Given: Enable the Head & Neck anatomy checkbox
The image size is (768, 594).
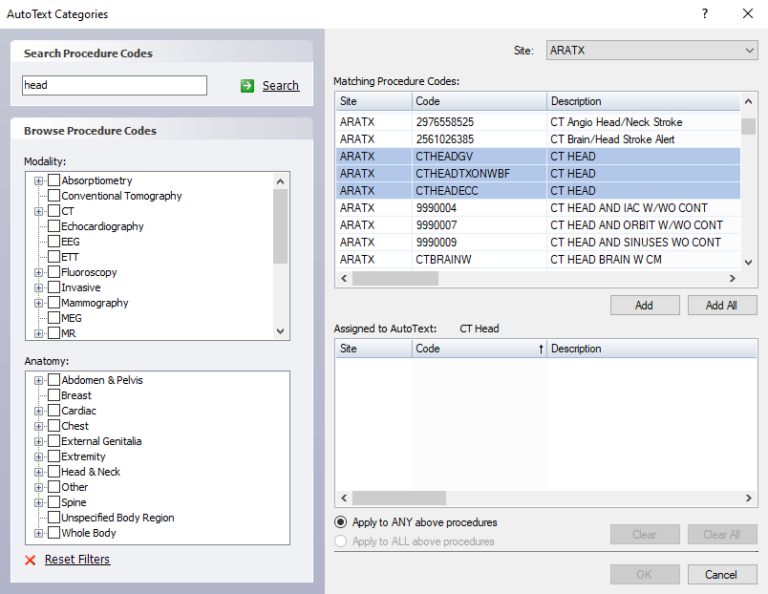Looking at the screenshot, I should [x=54, y=472].
